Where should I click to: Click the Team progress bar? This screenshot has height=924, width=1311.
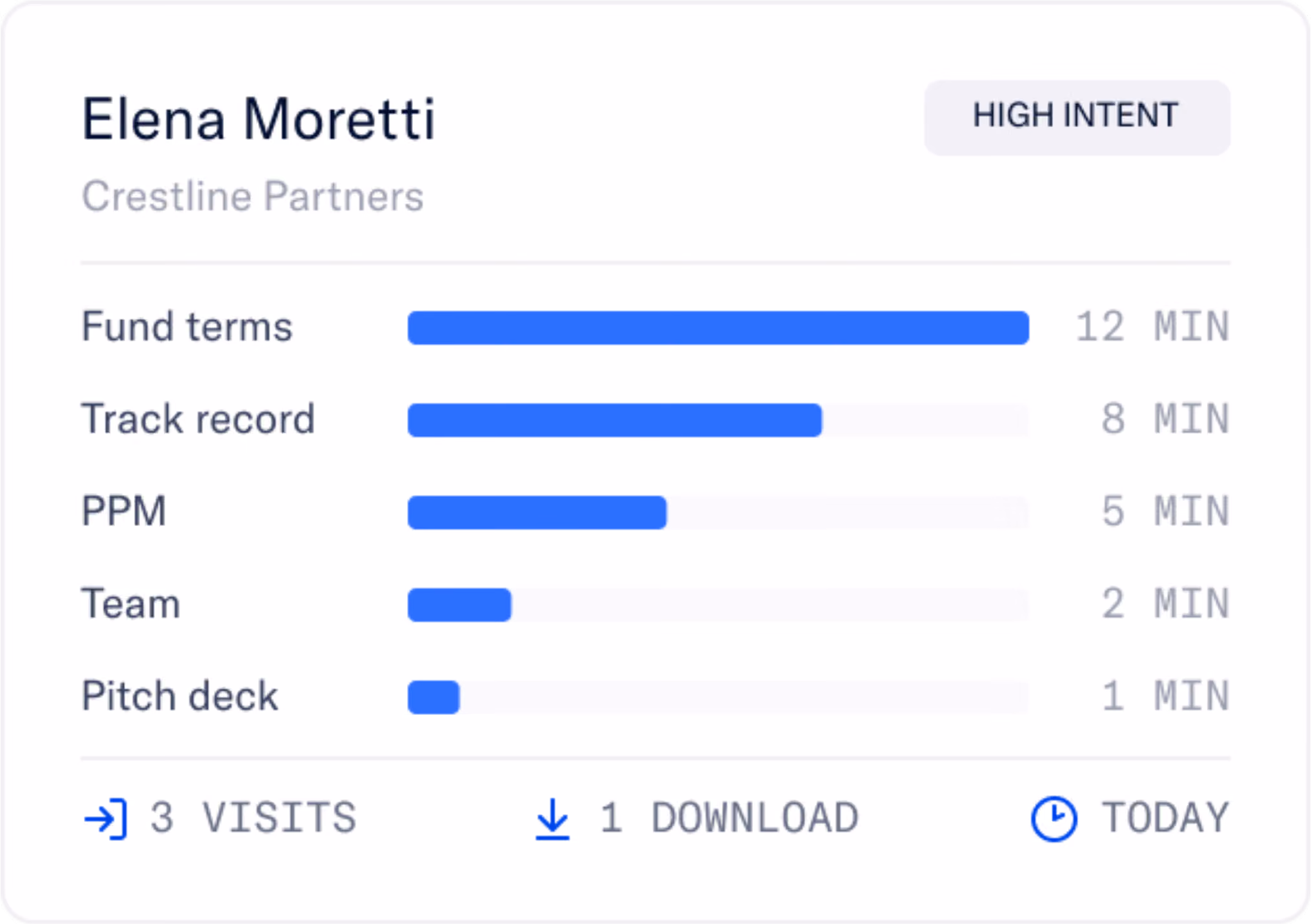pyautogui.click(x=718, y=605)
